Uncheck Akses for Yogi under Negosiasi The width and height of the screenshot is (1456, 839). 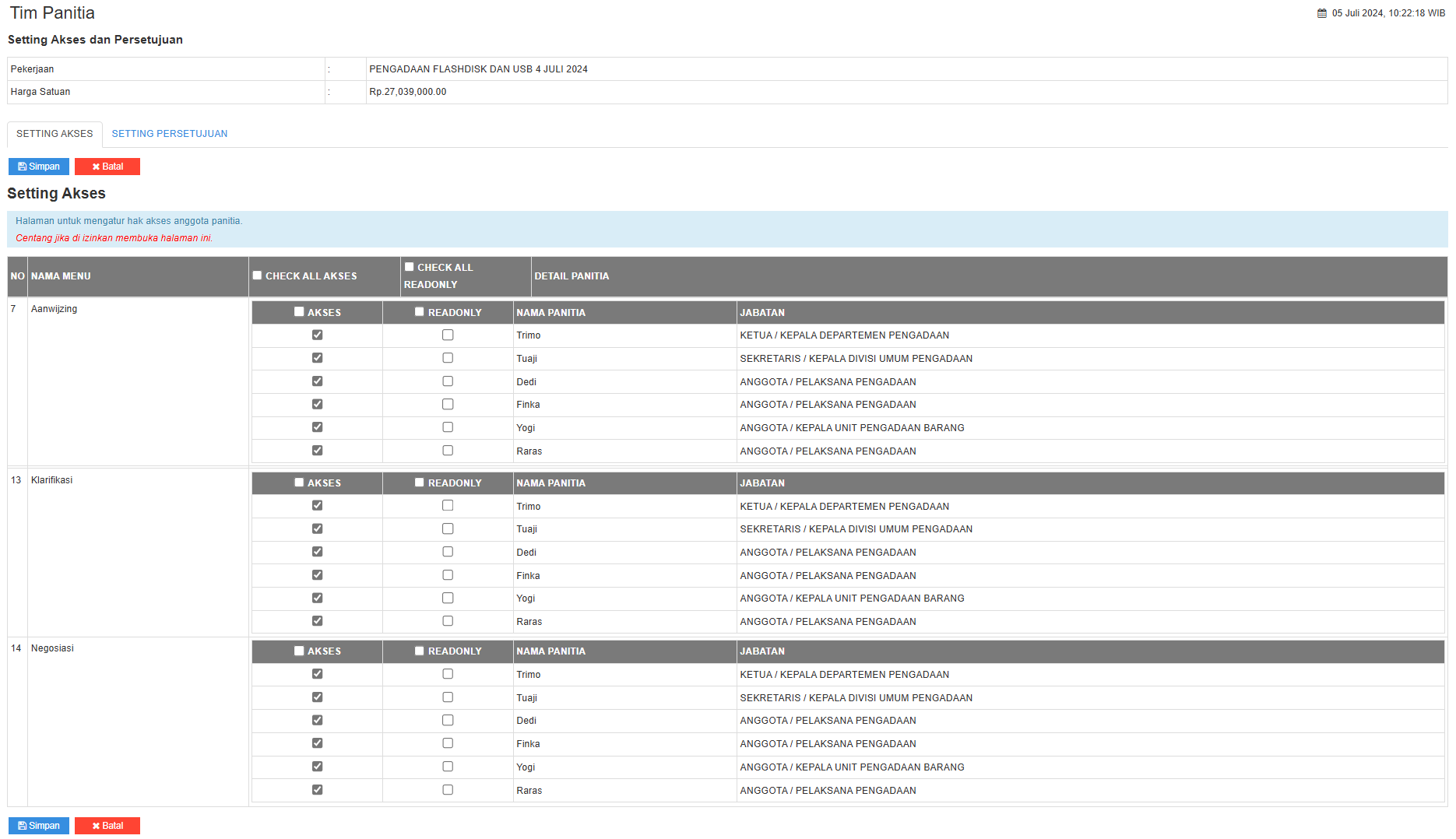(x=317, y=767)
